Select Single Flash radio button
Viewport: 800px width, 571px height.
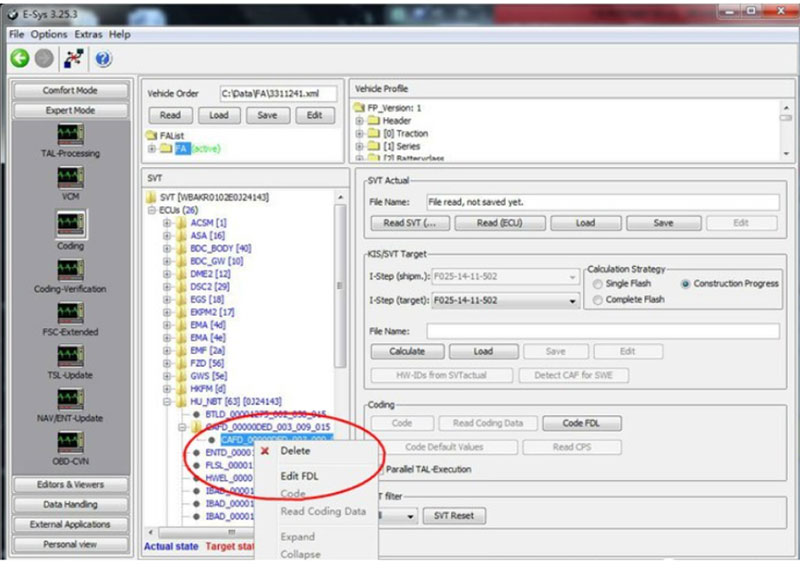pos(598,284)
